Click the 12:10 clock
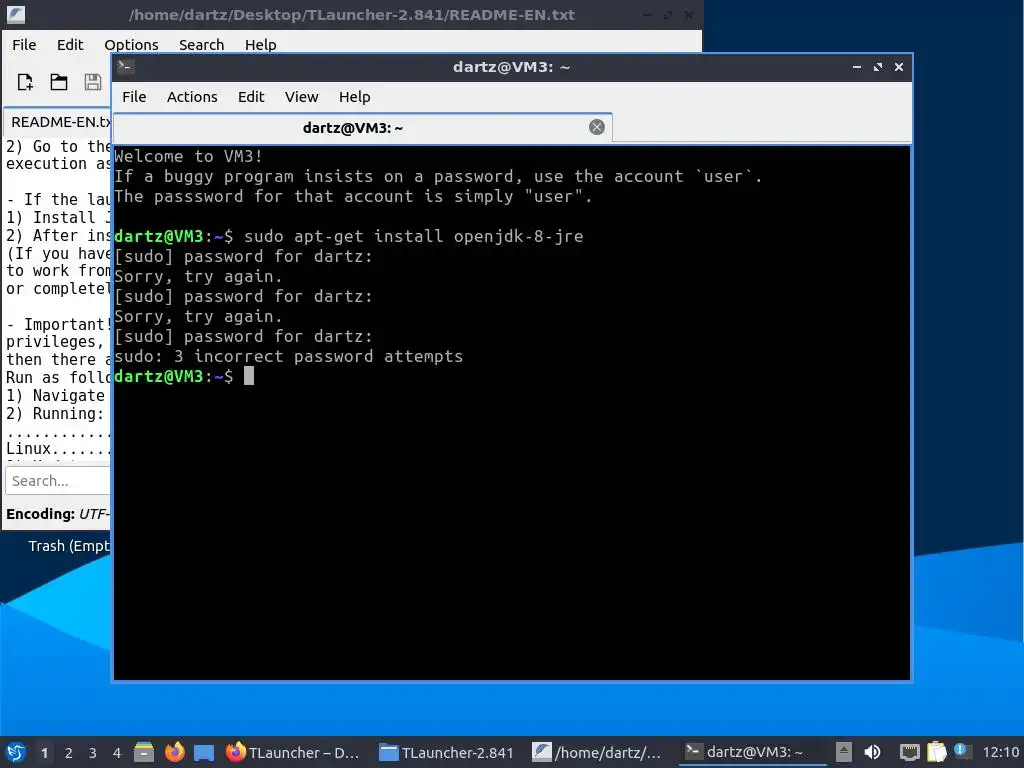 [1000, 752]
